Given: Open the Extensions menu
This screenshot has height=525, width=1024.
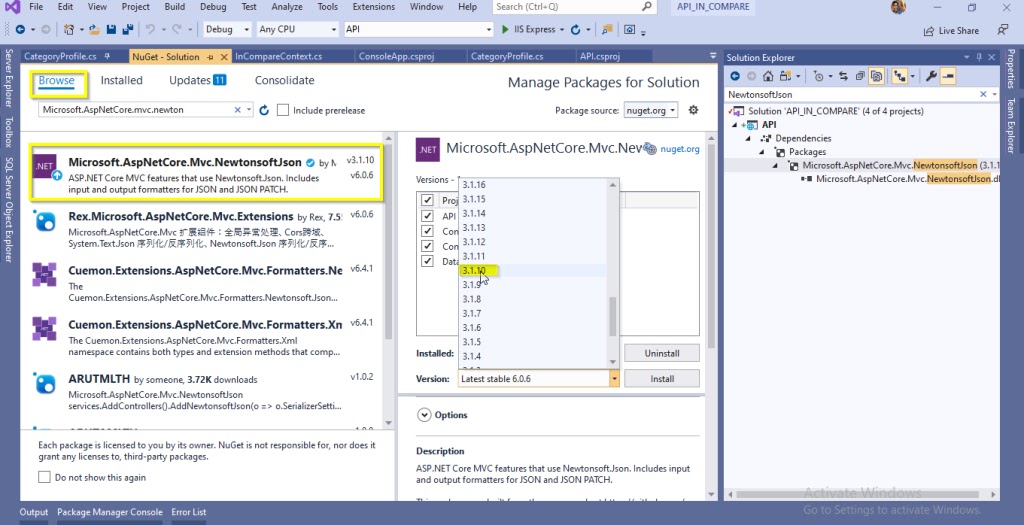Looking at the screenshot, I should [x=374, y=7].
